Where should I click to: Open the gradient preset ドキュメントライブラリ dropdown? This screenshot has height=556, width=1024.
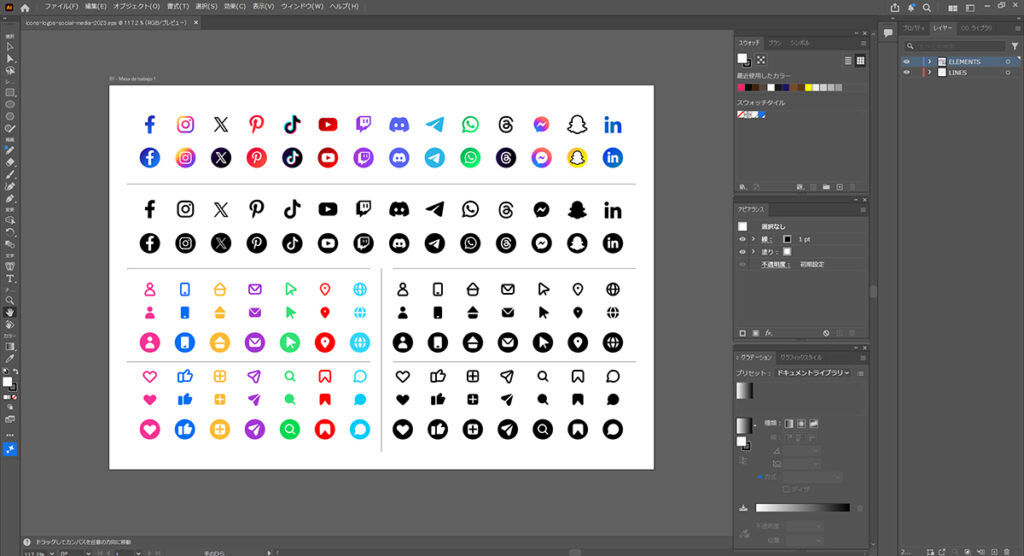coord(812,373)
